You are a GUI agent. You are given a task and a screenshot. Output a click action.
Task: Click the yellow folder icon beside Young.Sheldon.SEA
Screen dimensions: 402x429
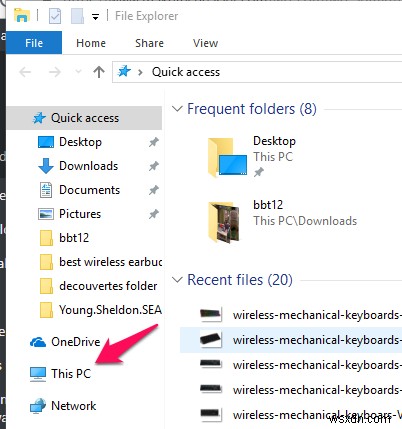click(x=46, y=310)
